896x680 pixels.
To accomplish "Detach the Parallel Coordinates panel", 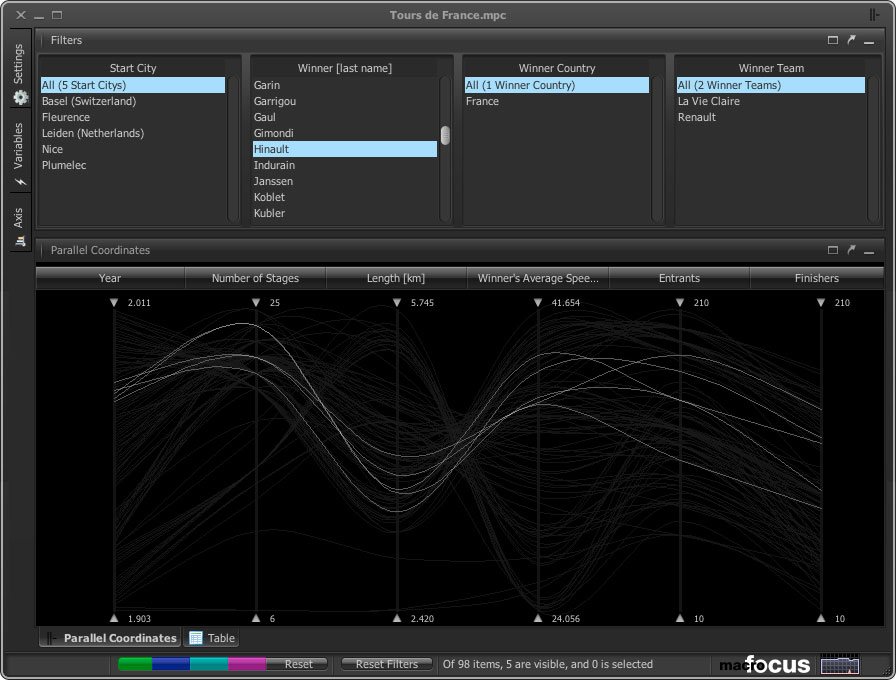I will (x=851, y=251).
